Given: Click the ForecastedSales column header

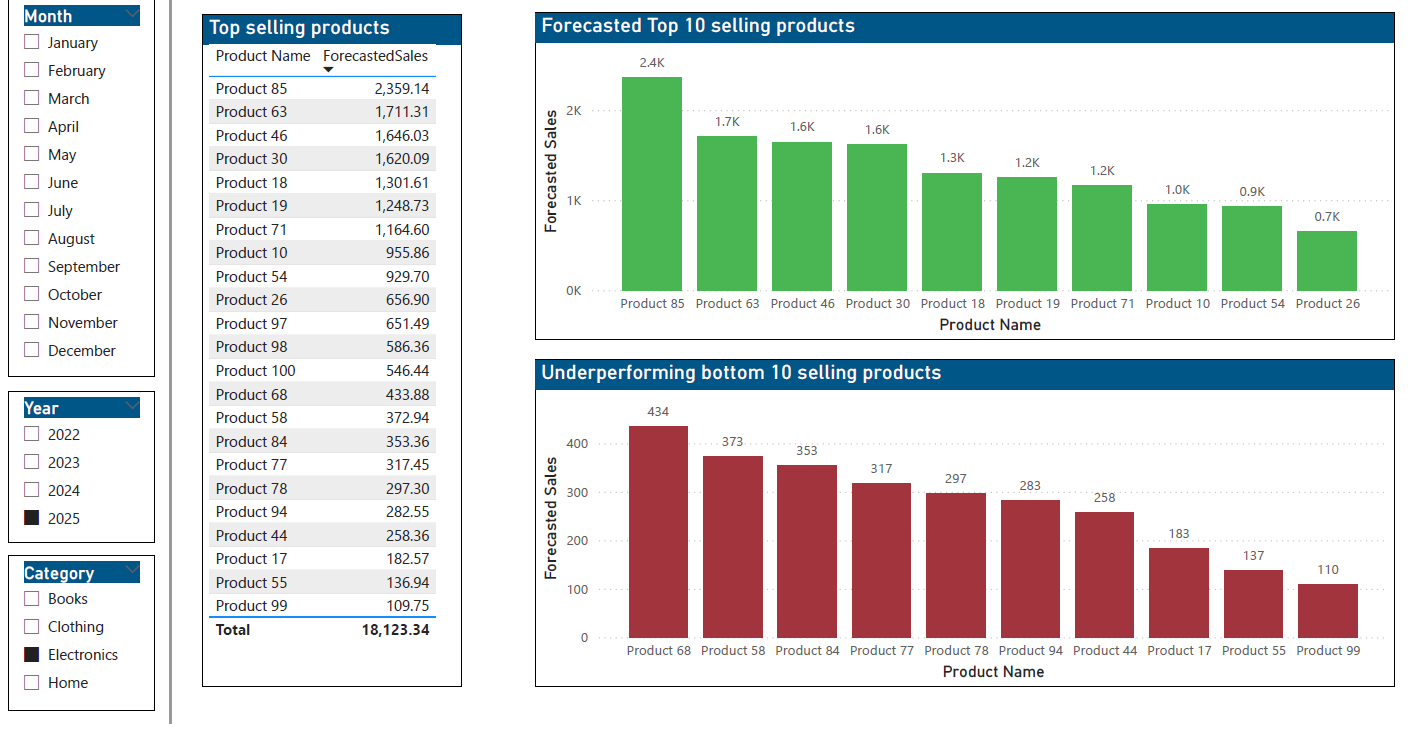Looking at the screenshot, I should [375, 56].
